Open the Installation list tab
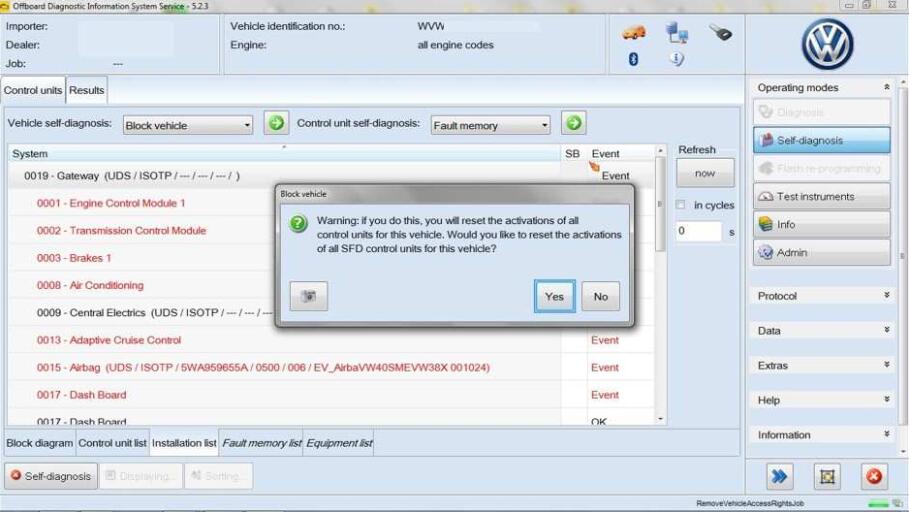This screenshot has height=513, width=909. click(184, 443)
